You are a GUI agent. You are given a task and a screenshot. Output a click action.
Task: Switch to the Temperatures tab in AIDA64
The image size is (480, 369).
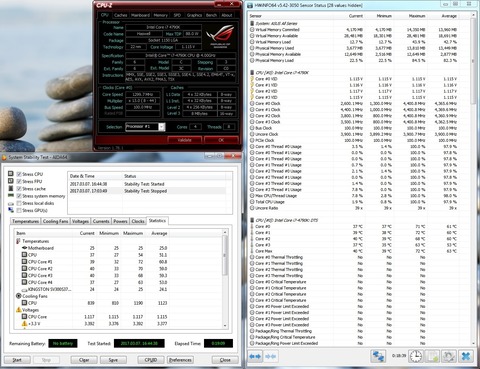tap(25, 221)
